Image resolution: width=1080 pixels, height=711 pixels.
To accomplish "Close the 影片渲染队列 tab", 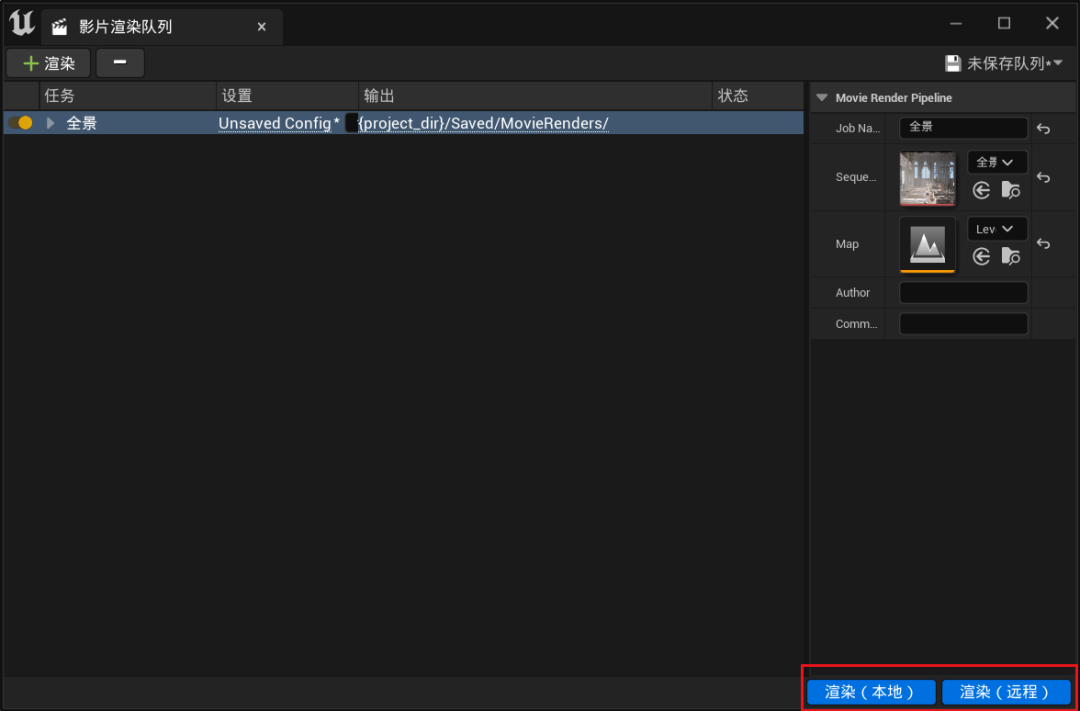I will (262, 27).
